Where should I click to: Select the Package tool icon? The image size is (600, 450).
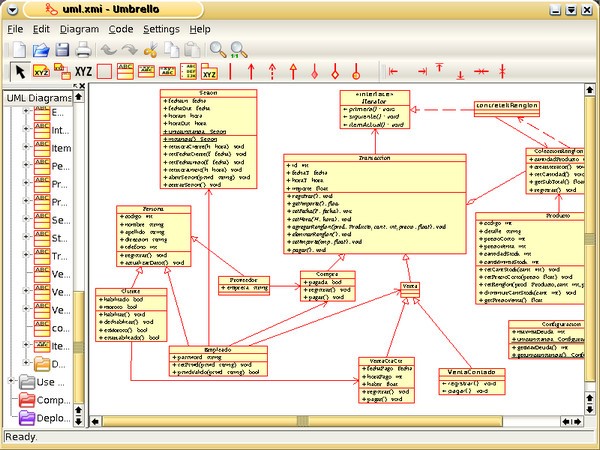(209, 72)
